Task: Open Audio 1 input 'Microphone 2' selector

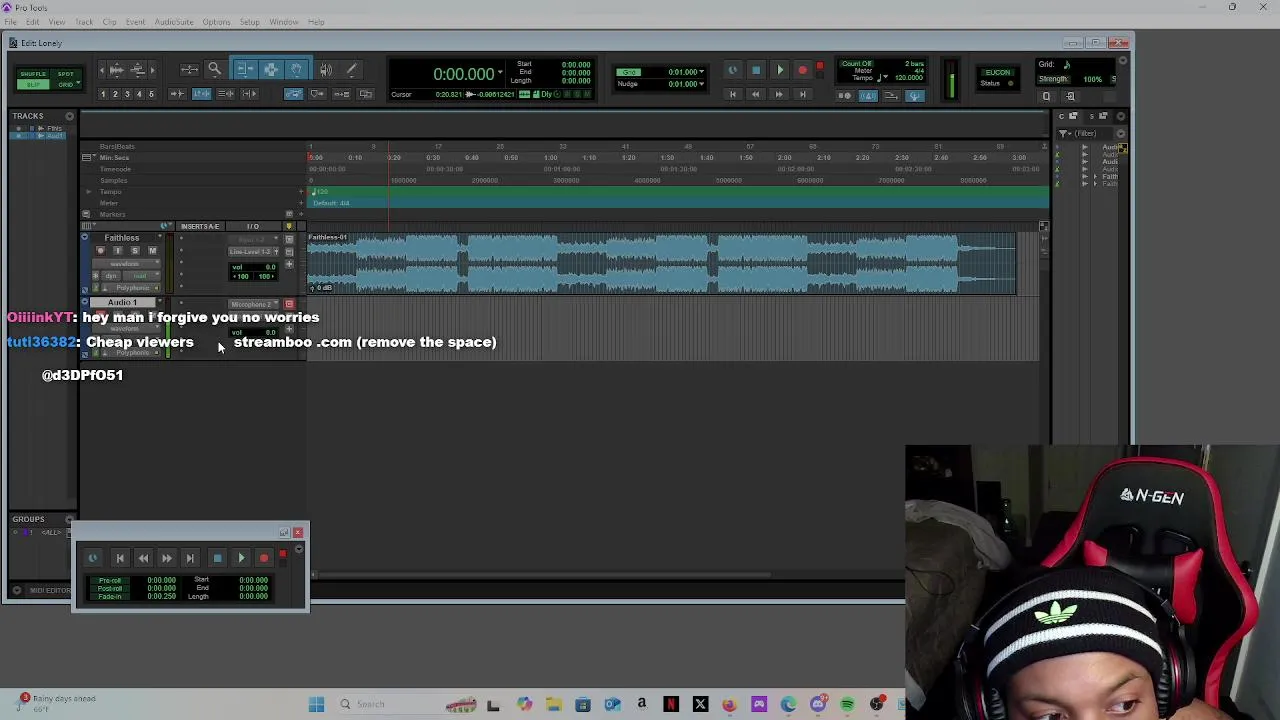Action: (x=254, y=304)
